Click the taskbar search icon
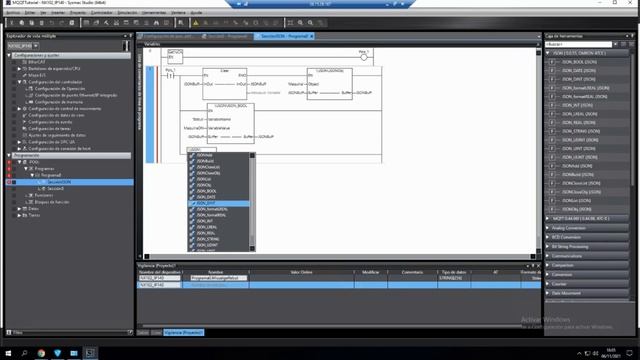The width and height of the screenshot is (640, 360). [24, 353]
